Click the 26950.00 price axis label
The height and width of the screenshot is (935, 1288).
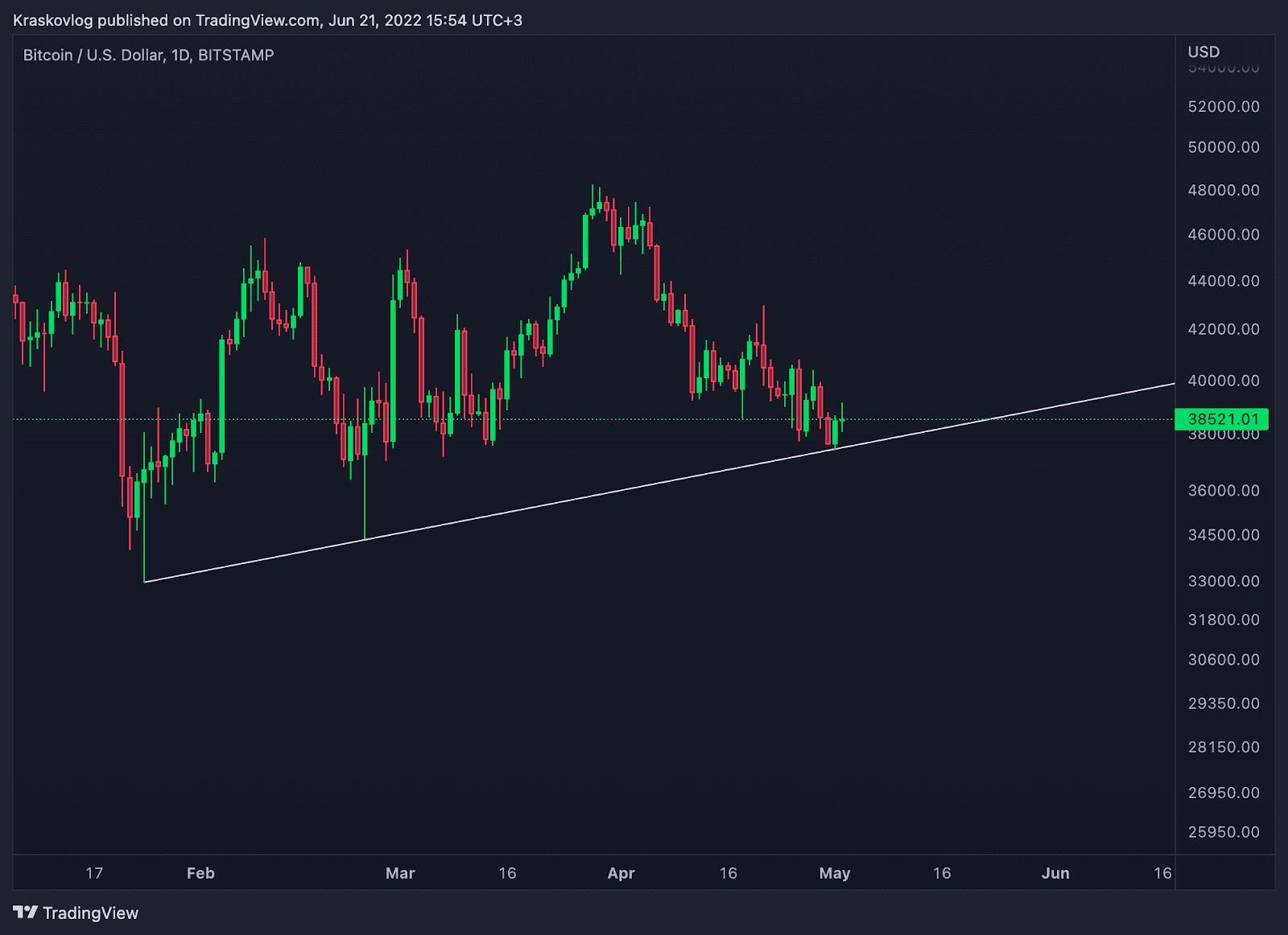click(x=1224, y=793)
